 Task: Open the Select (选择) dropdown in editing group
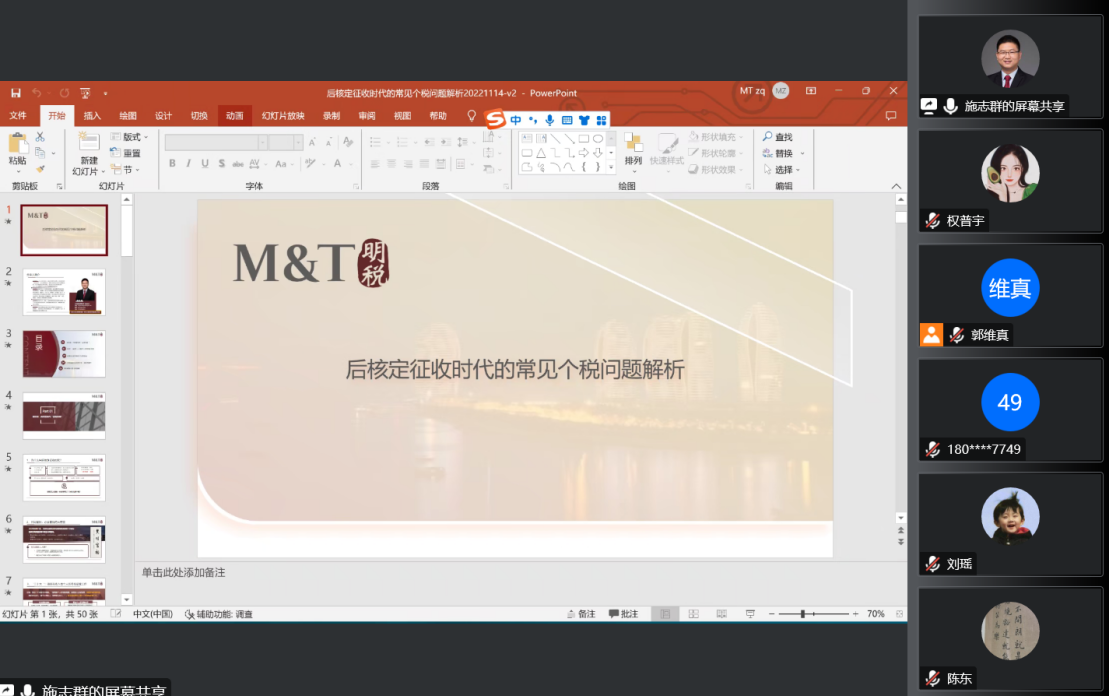(783, 170)
